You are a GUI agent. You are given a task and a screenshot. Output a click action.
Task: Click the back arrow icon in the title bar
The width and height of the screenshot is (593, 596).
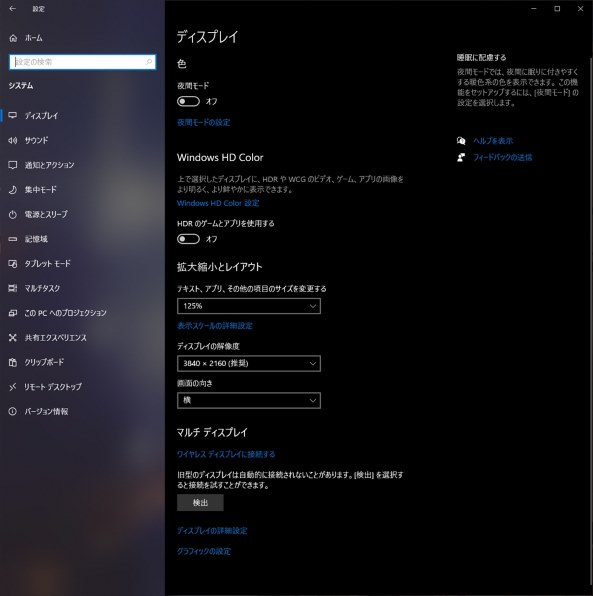(x=13, y=8)
